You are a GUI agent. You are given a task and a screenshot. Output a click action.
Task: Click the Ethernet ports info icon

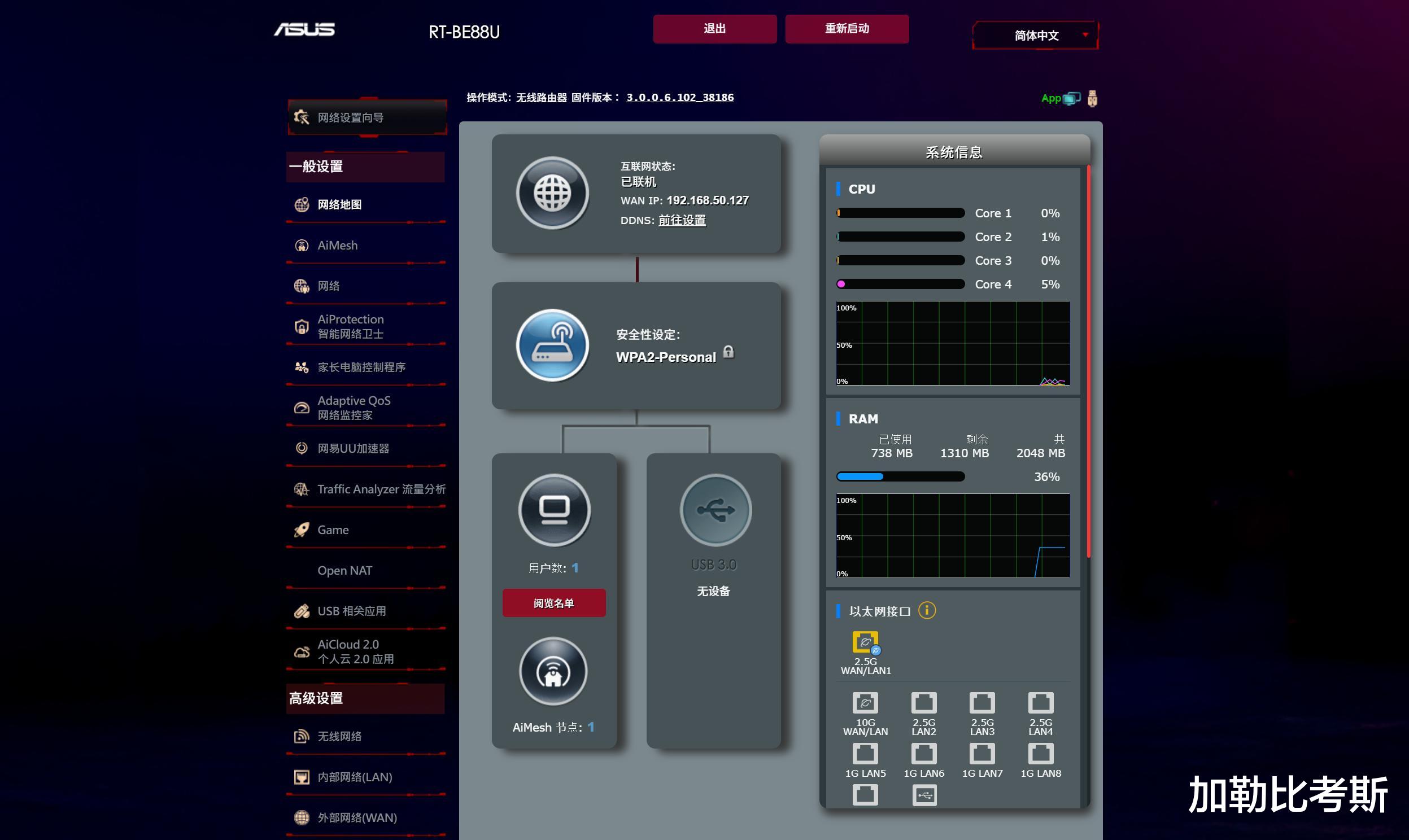927,610
